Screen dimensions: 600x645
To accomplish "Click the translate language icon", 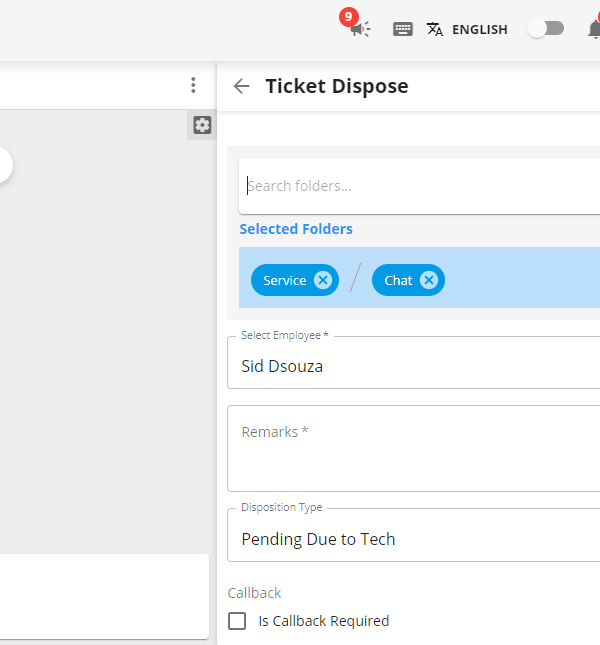I will click(x=435, y=29).
